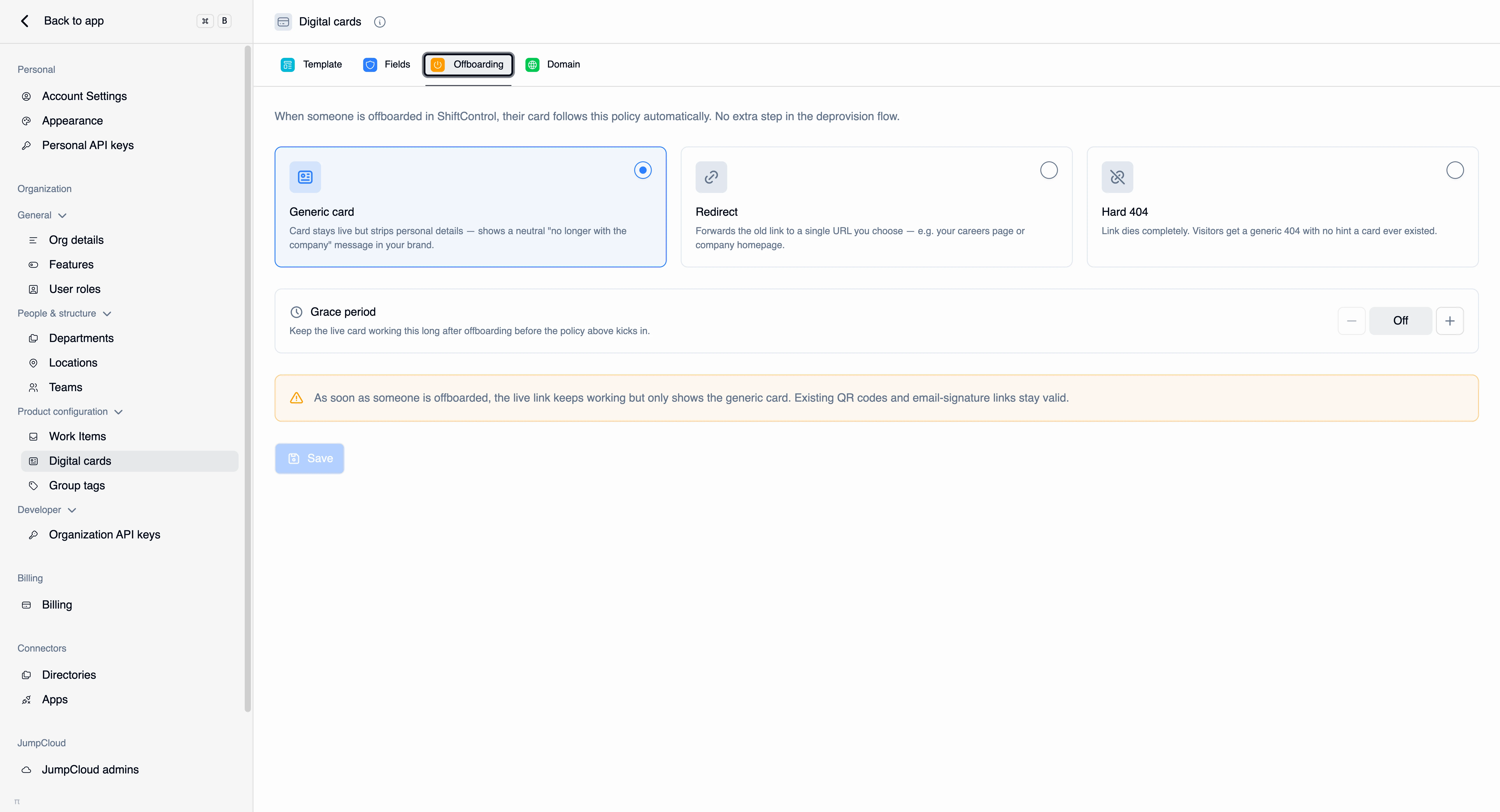The image size is (1500, 812).
Task: Open the Fields tab
Action: pos(387,65)
